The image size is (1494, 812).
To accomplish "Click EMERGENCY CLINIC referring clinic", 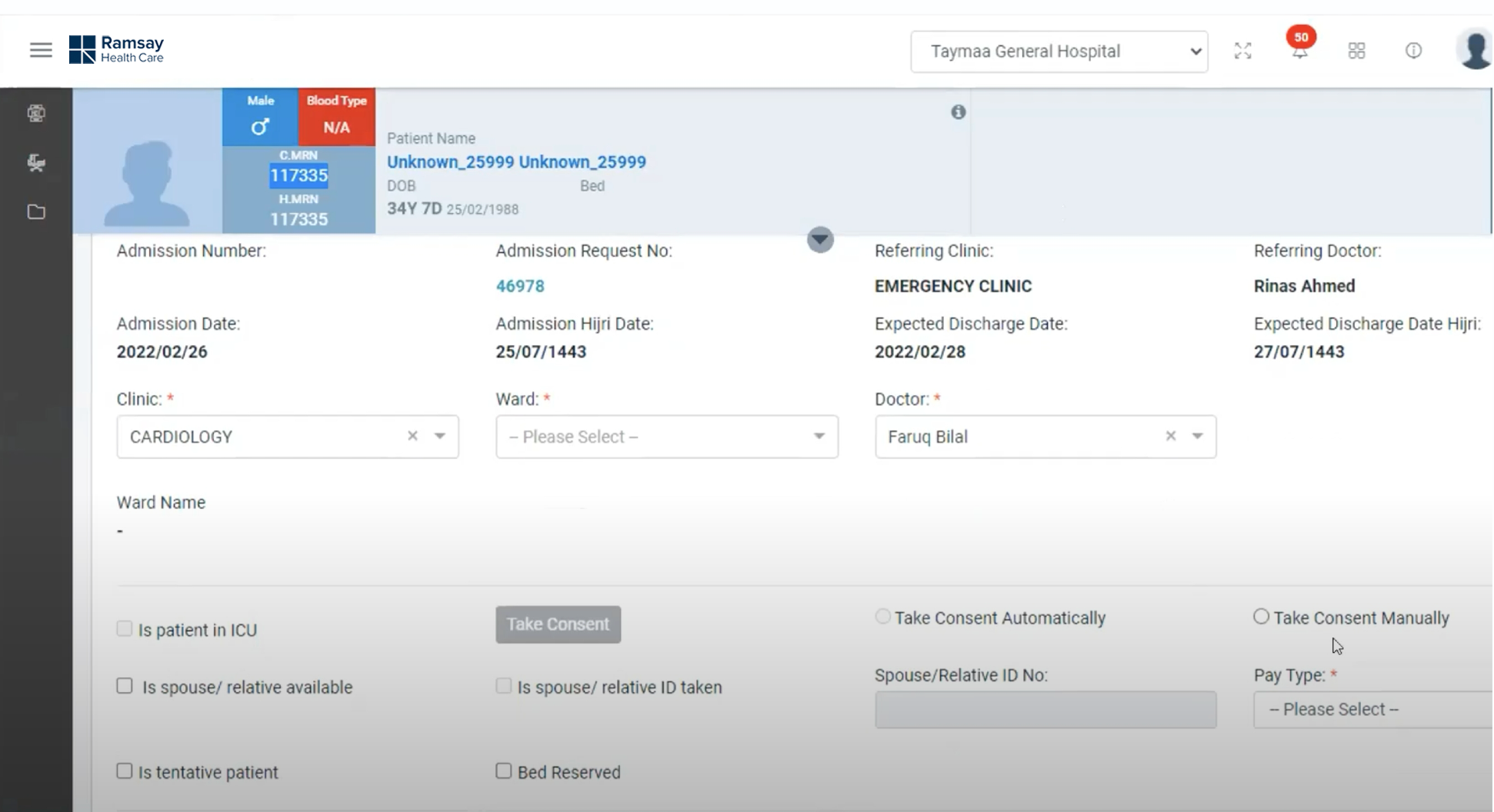I will click(953, 286).
